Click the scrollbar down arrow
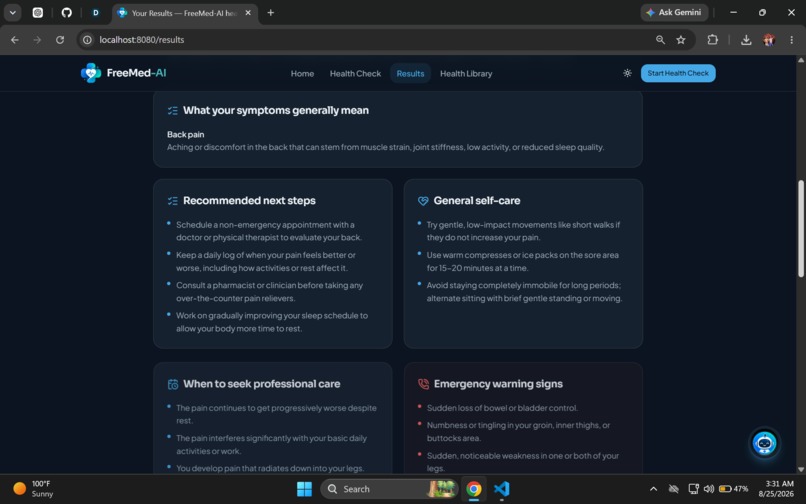Viewport: 806px width, 504px height. (801, 469)
